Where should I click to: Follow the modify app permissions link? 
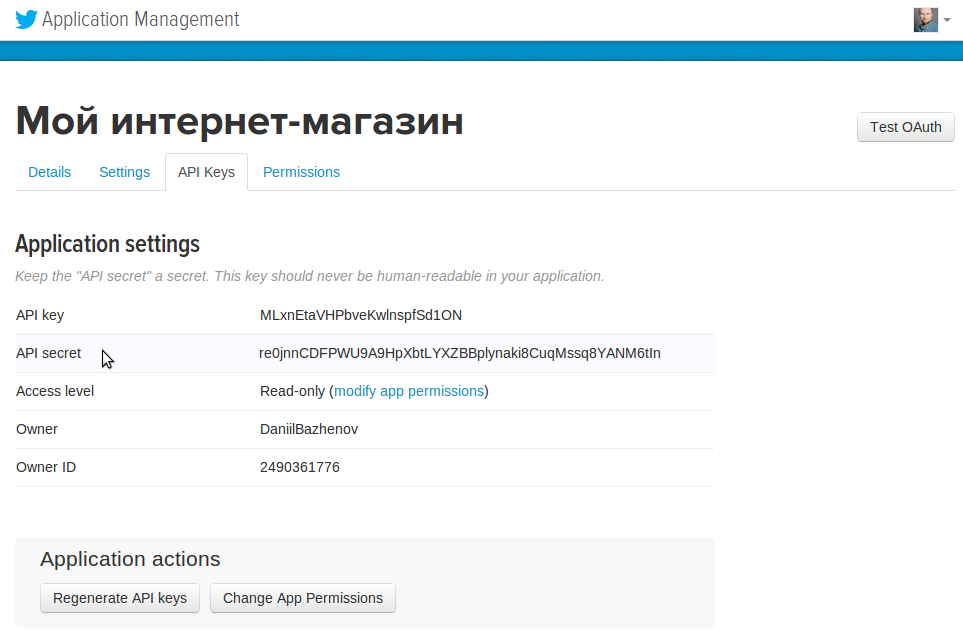[409, 391]
